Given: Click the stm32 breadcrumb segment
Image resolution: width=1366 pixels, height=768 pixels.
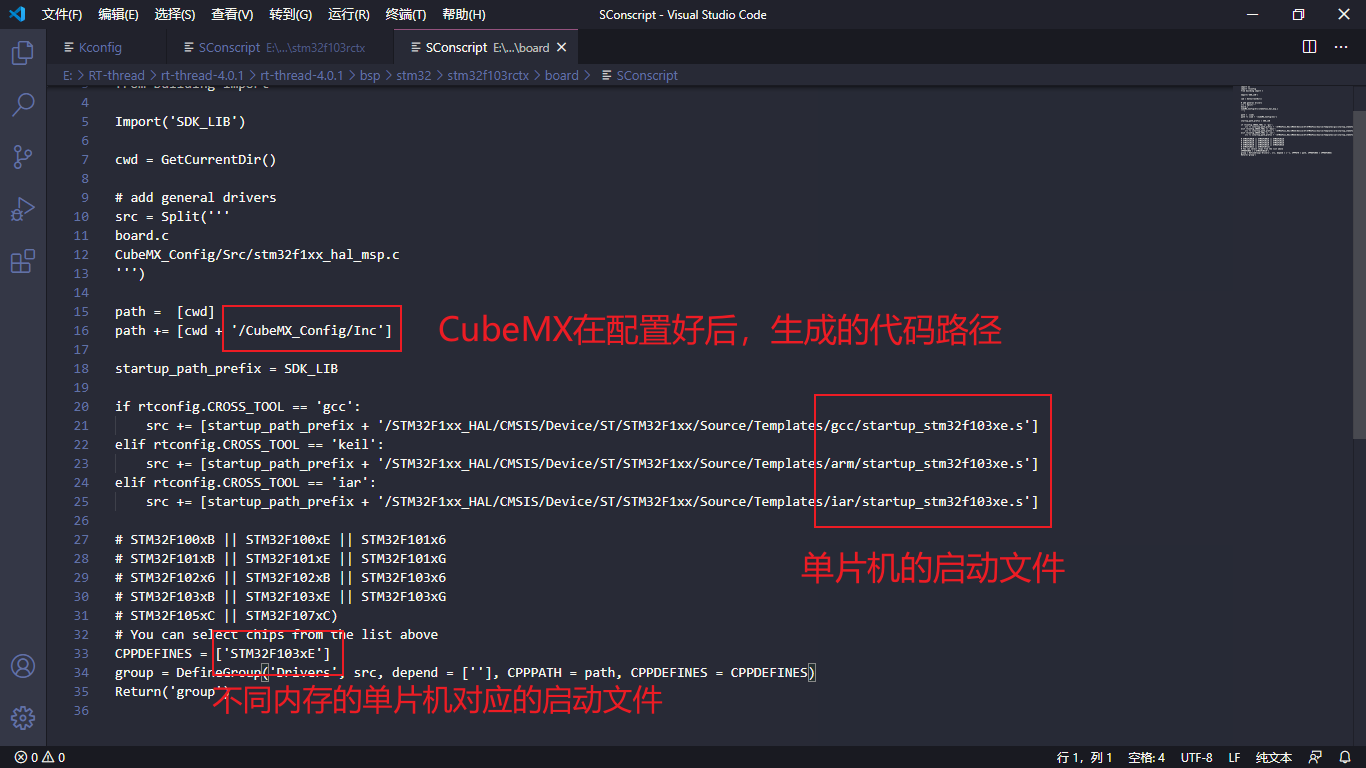Looking at the screenshot, I should 413,75.
